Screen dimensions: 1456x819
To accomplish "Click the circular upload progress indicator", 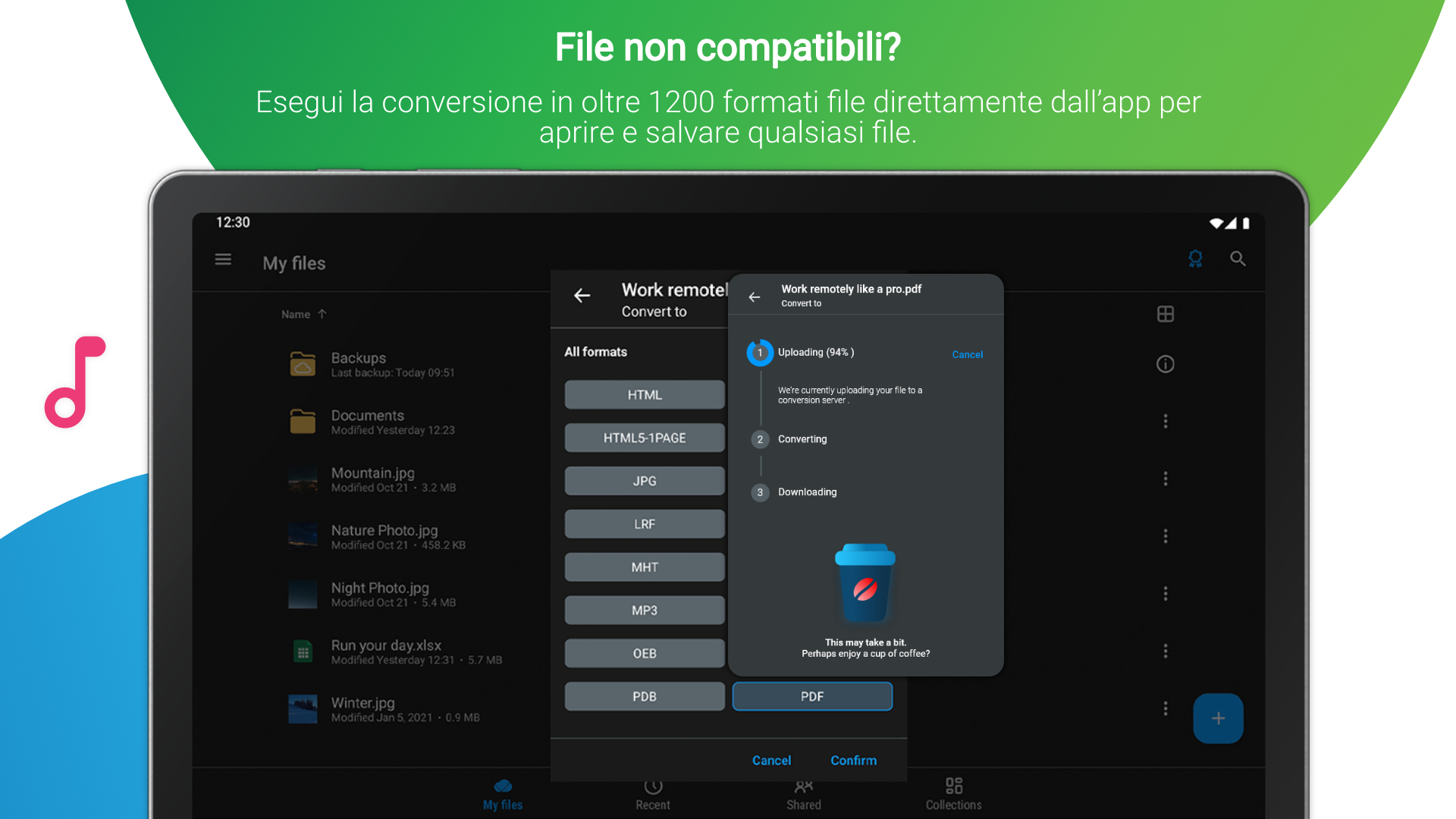I will point(760,353).
